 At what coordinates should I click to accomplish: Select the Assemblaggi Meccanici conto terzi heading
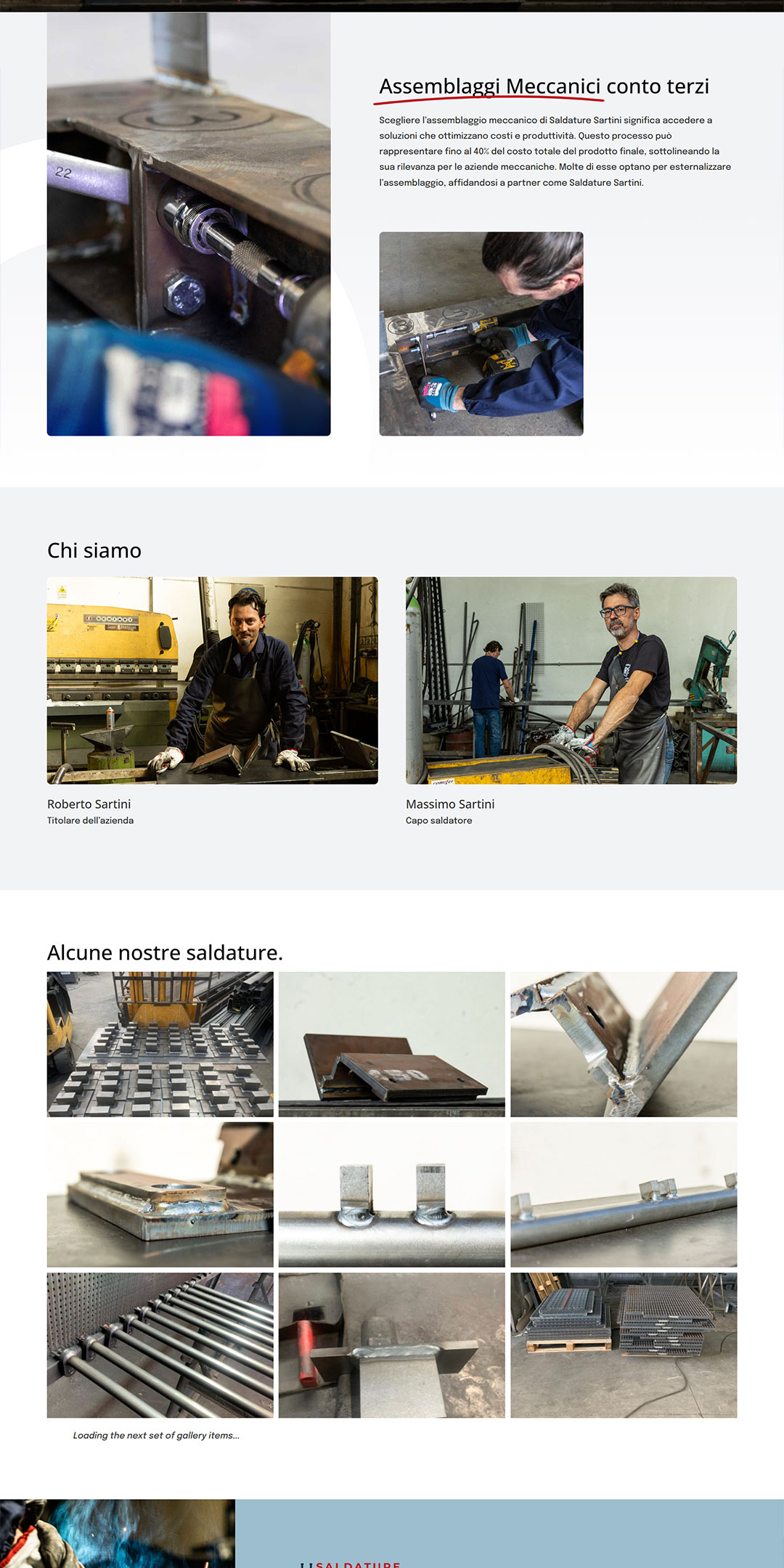click(544, 86)
